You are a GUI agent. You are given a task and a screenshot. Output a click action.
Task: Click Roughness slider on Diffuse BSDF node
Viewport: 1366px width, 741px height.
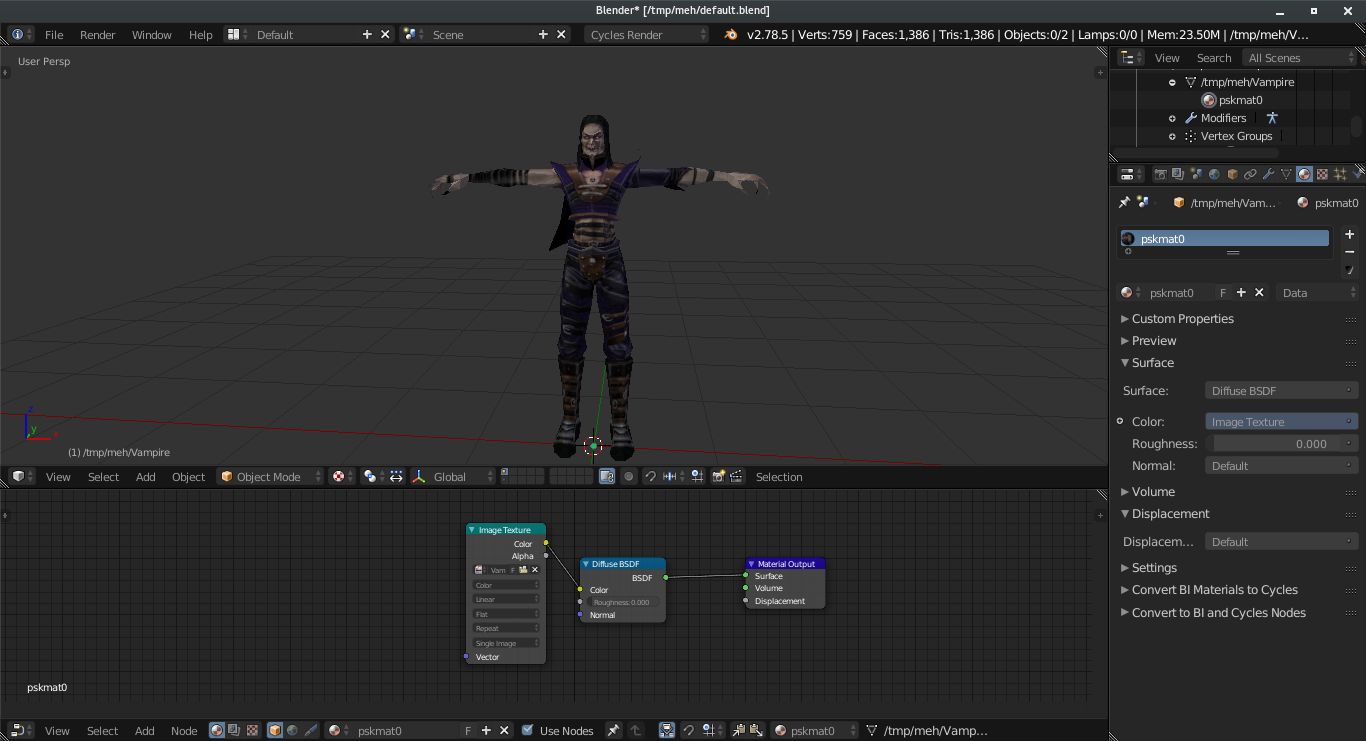click(x=622, y=602)
